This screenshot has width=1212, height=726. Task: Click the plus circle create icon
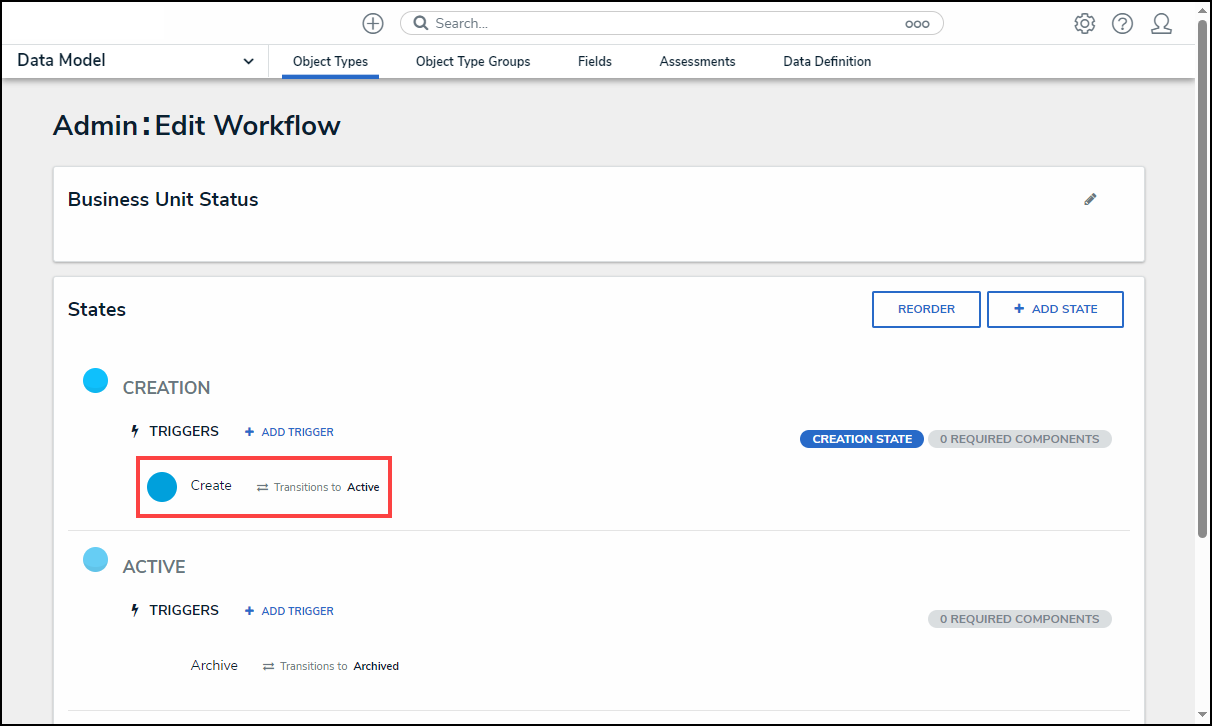pos(372,23)
